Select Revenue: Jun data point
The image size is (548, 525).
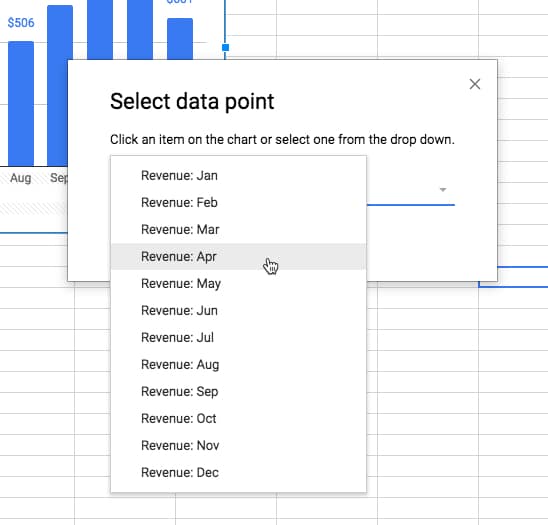coord(238,310)
